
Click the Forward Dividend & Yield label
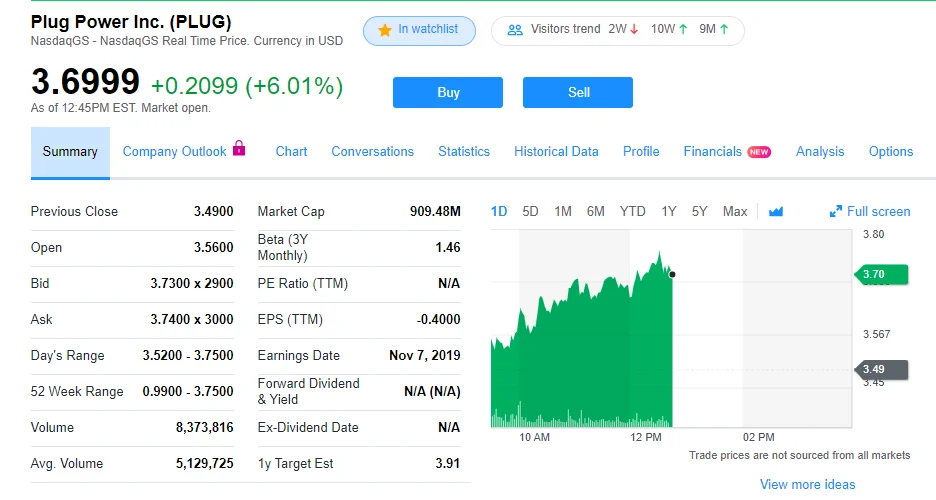click(x=309, y=391)
